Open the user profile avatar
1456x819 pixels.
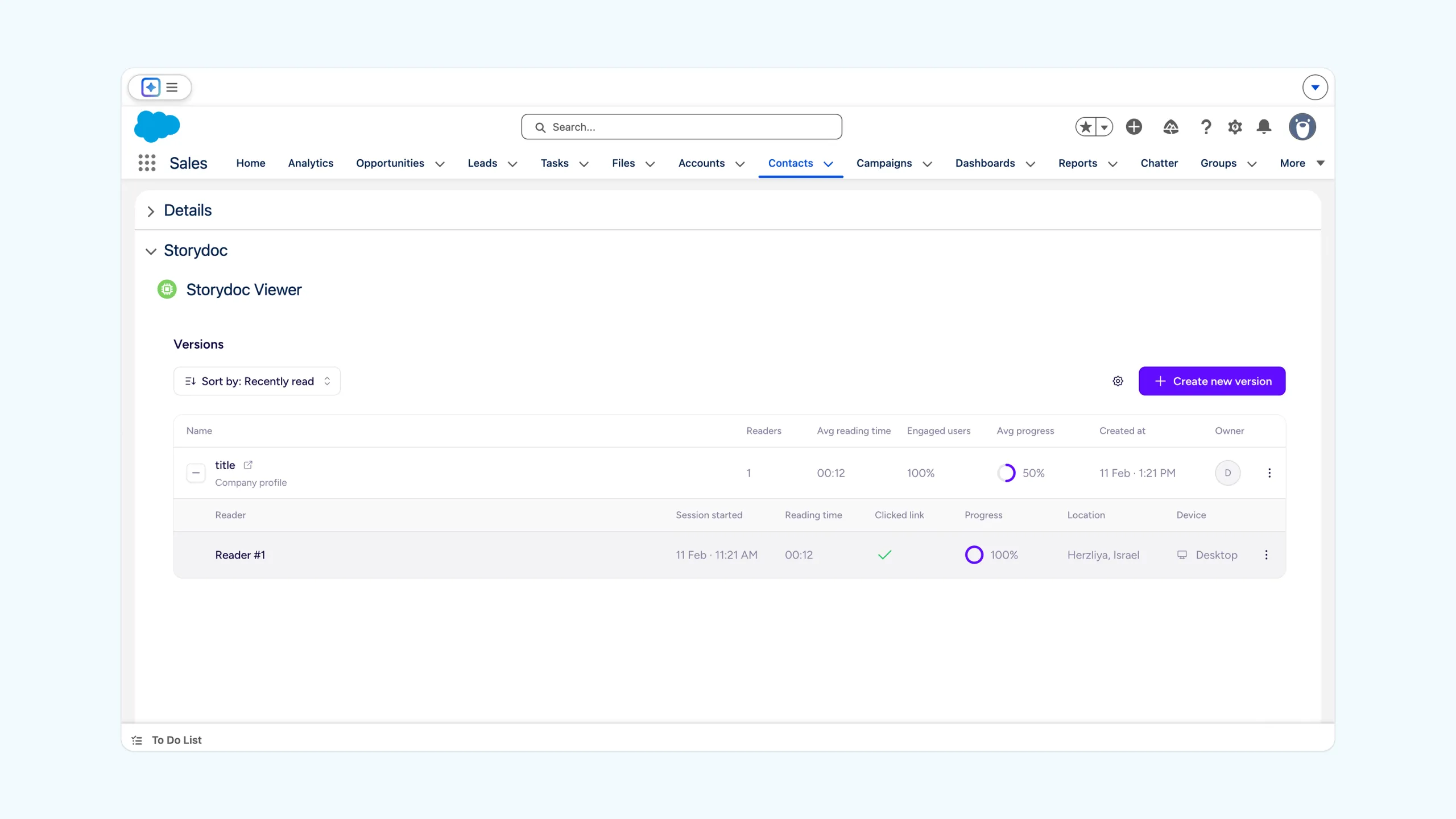[x=1302, y=127]
